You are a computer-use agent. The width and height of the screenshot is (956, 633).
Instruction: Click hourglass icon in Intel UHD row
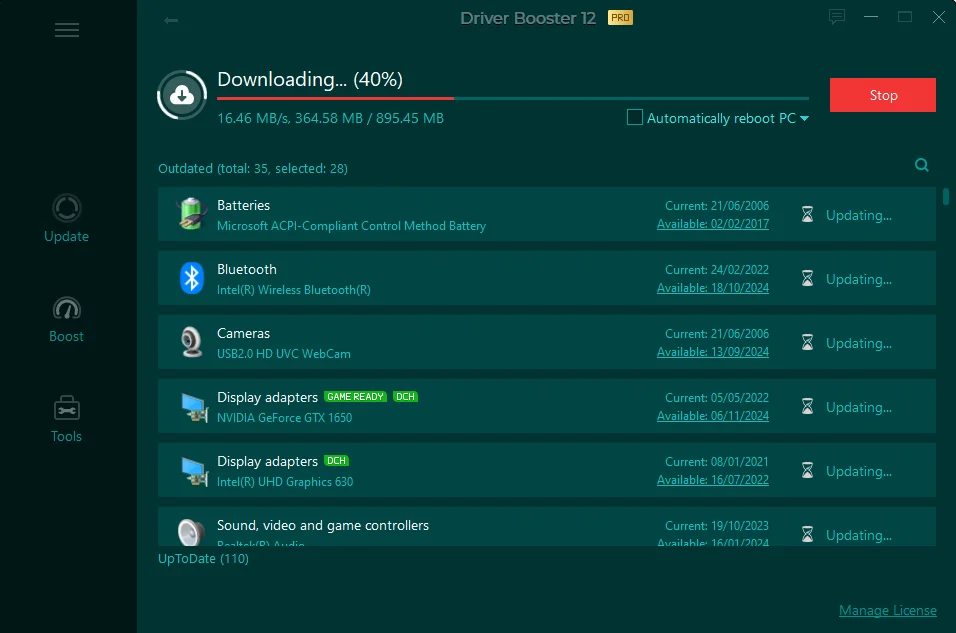807,470
